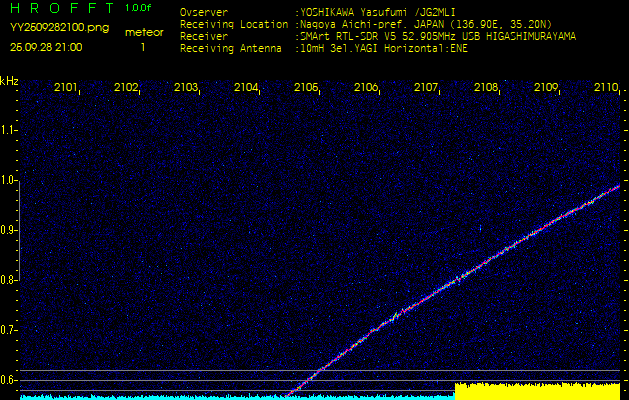Click the 0.7 frequency axis tick

[10, 330]
